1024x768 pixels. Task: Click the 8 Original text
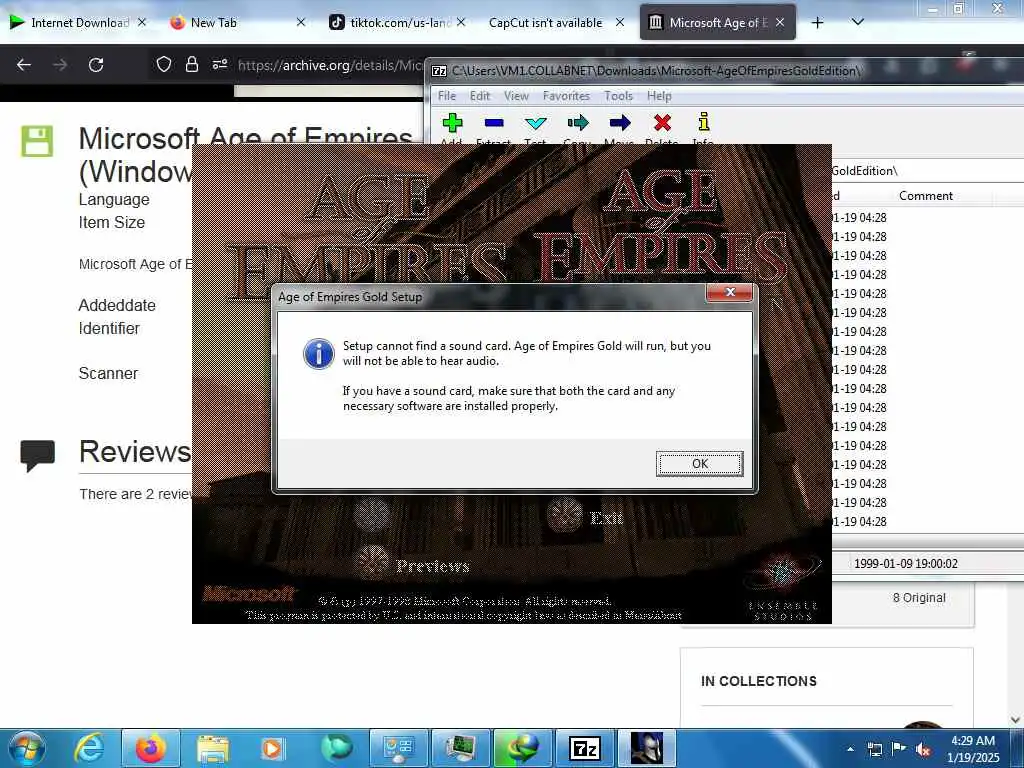[919, 598]
